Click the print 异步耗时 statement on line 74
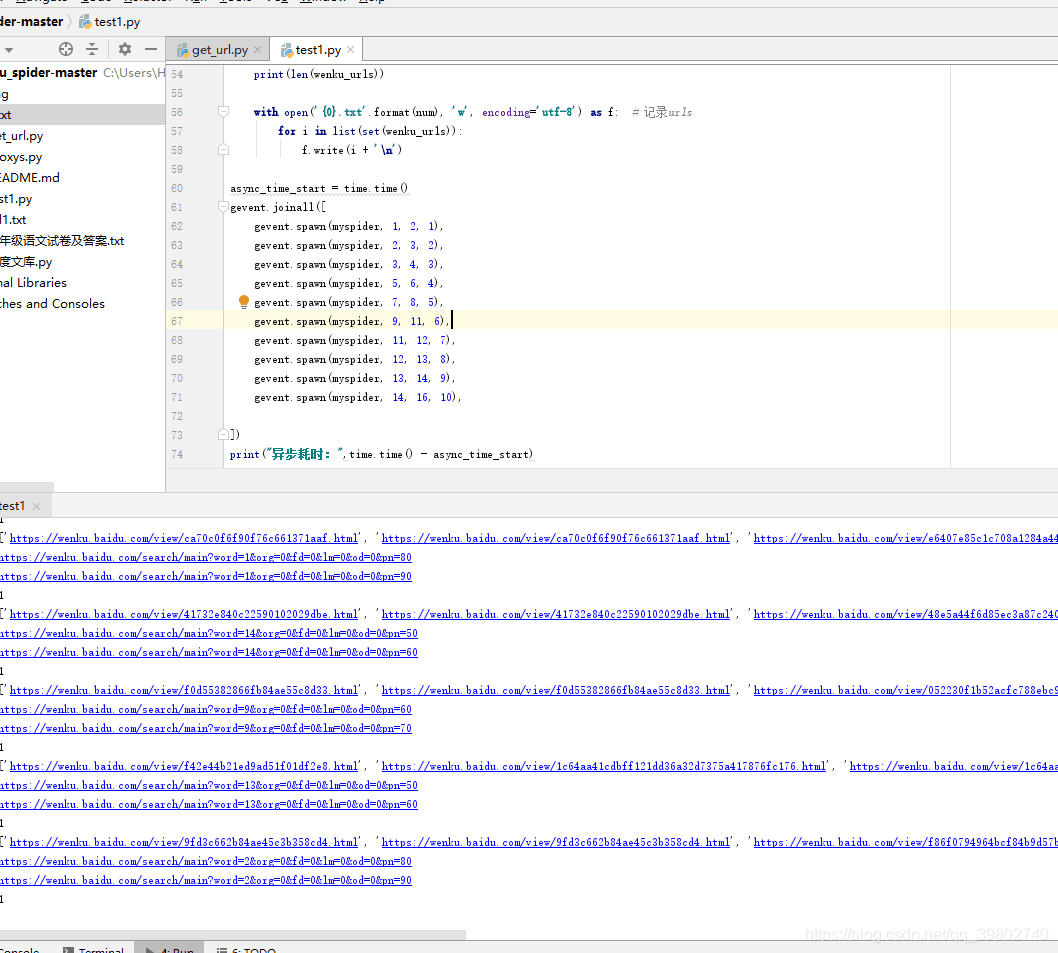The image size is (1058, 953). coord(381,454)
